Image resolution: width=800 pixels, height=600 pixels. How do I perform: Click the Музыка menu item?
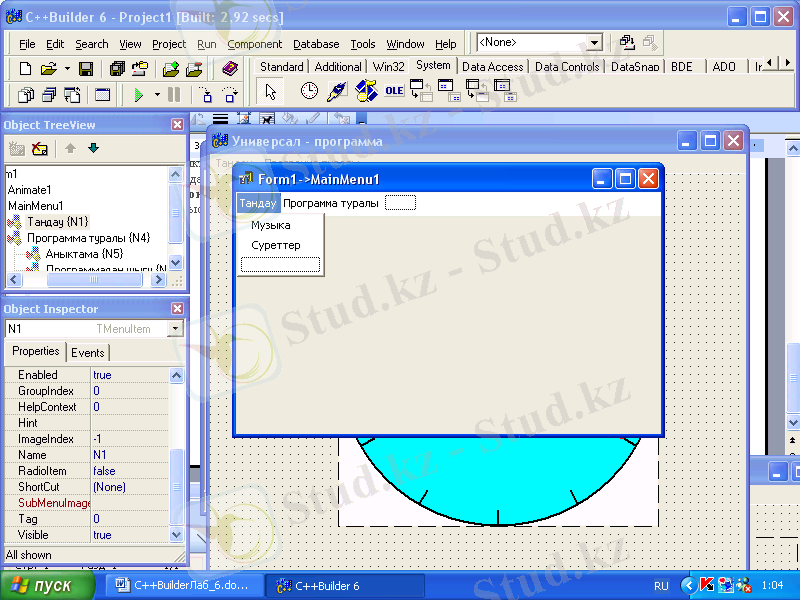coord(271,226)
